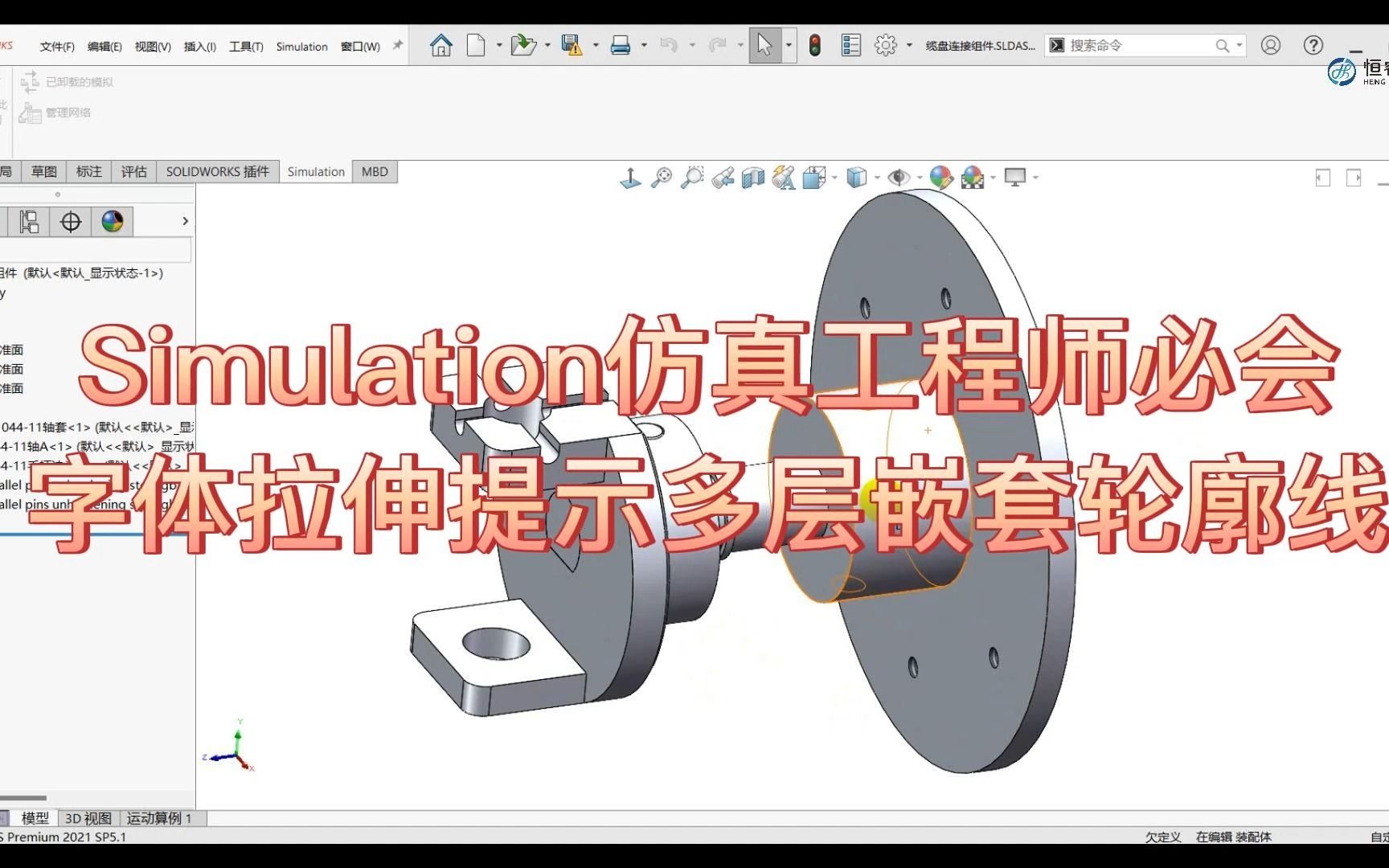Open the DimXpertManager crosshair tab

point(71,221)
